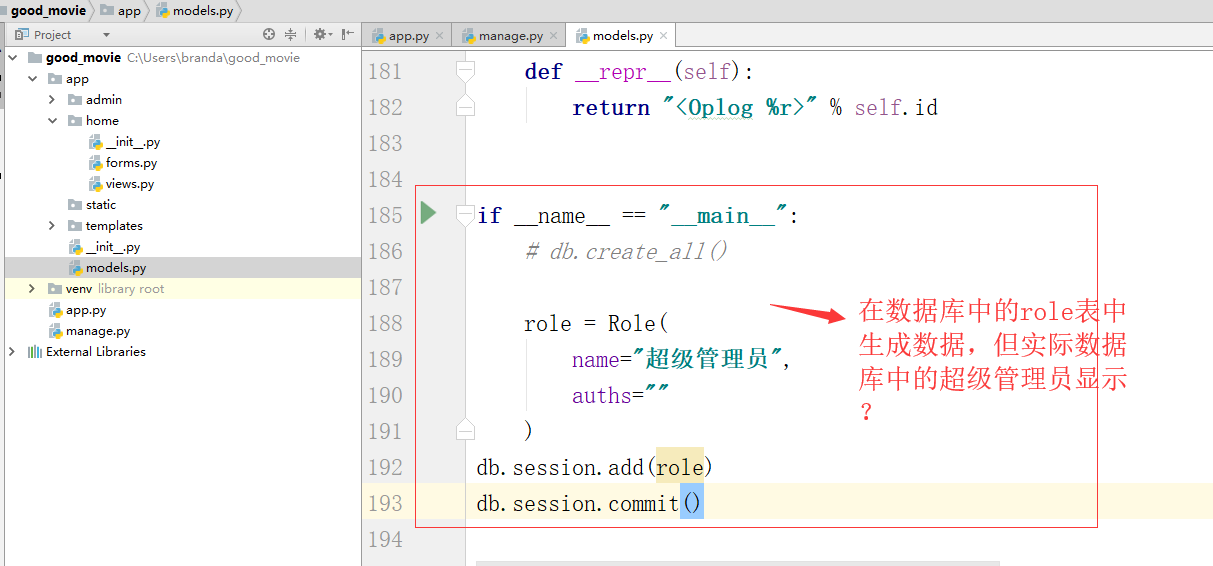Click the scroll from source target icon
The image size is (1213, 566).
point(268,34)
